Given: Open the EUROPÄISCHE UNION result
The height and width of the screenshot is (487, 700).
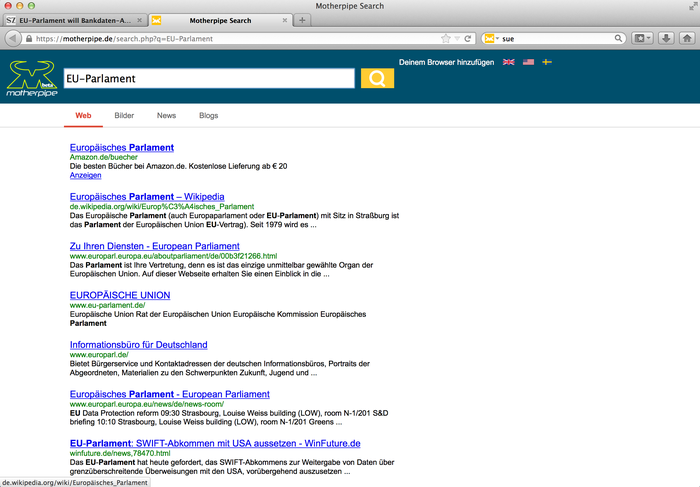Looking at the screenshot, I should pos(120,295).
